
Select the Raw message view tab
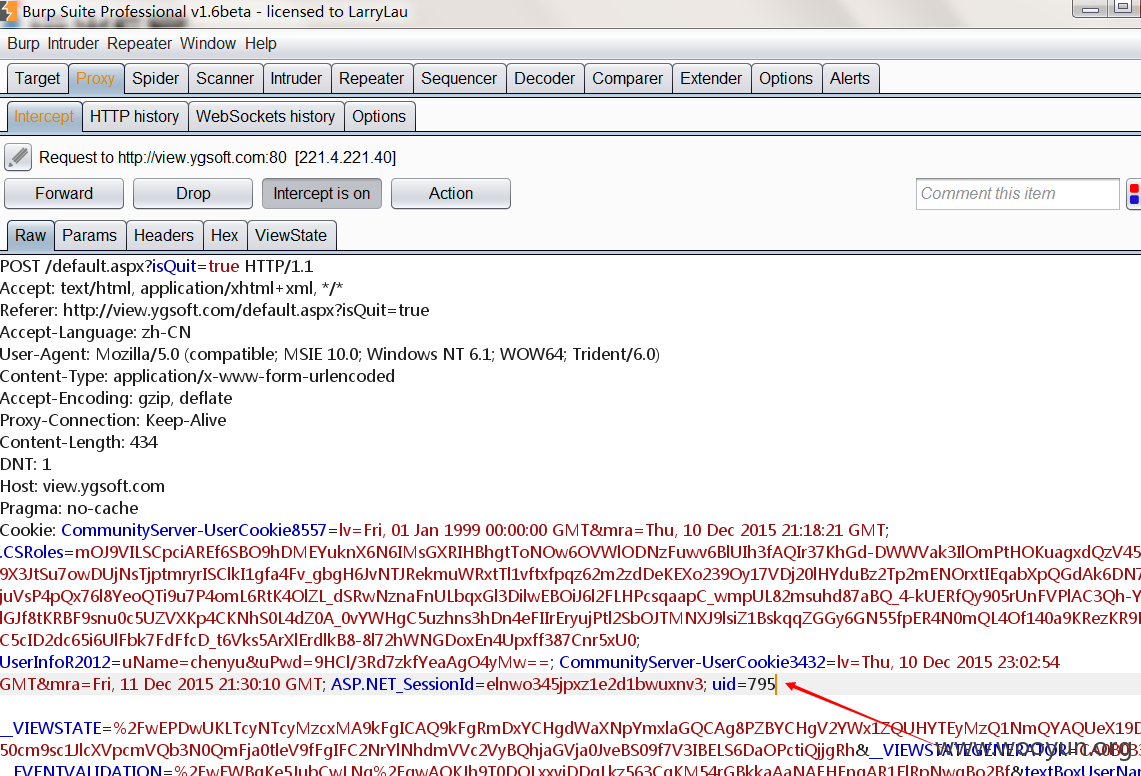31,236
